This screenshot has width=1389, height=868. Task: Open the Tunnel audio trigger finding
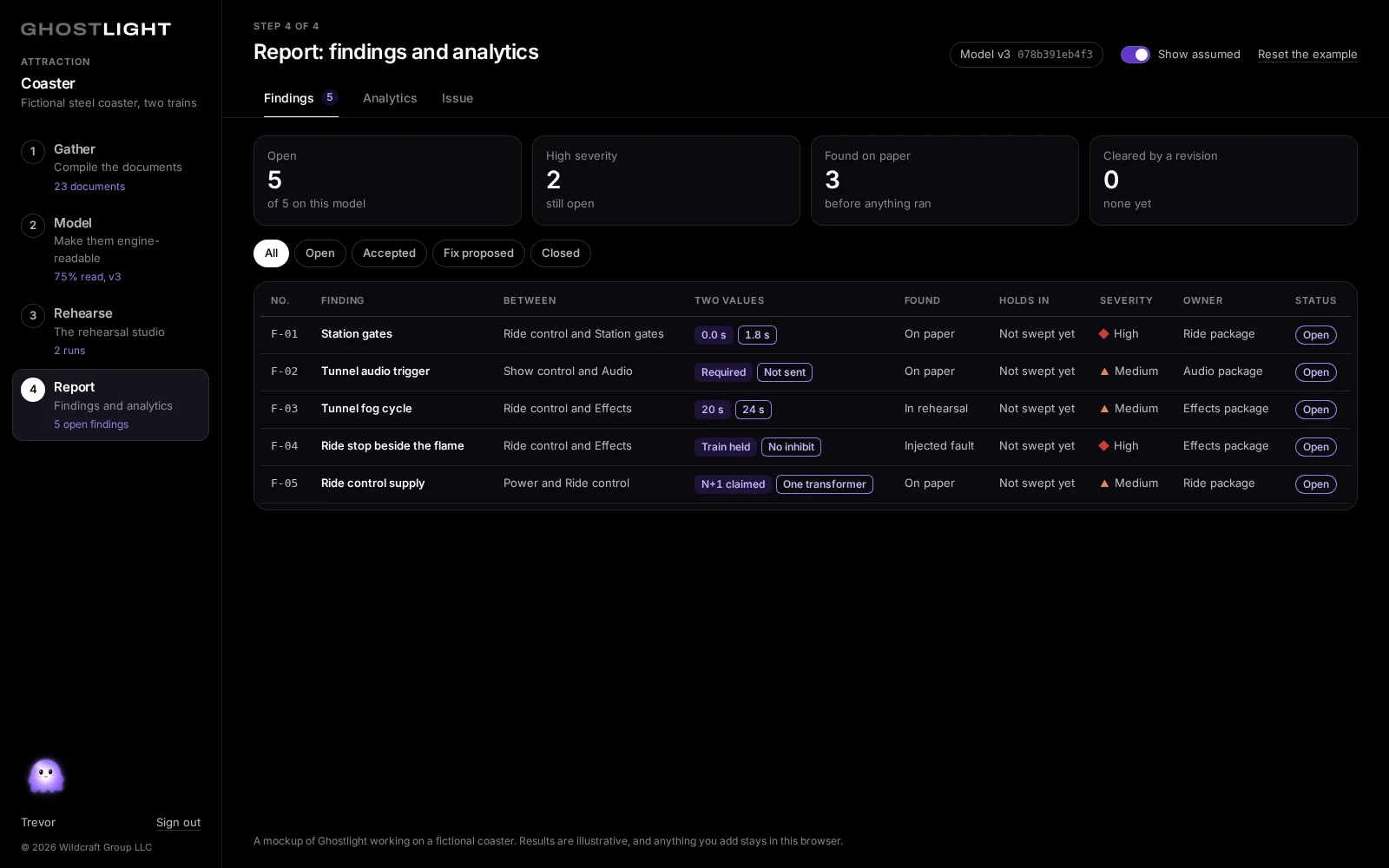[x=375, y=372]
